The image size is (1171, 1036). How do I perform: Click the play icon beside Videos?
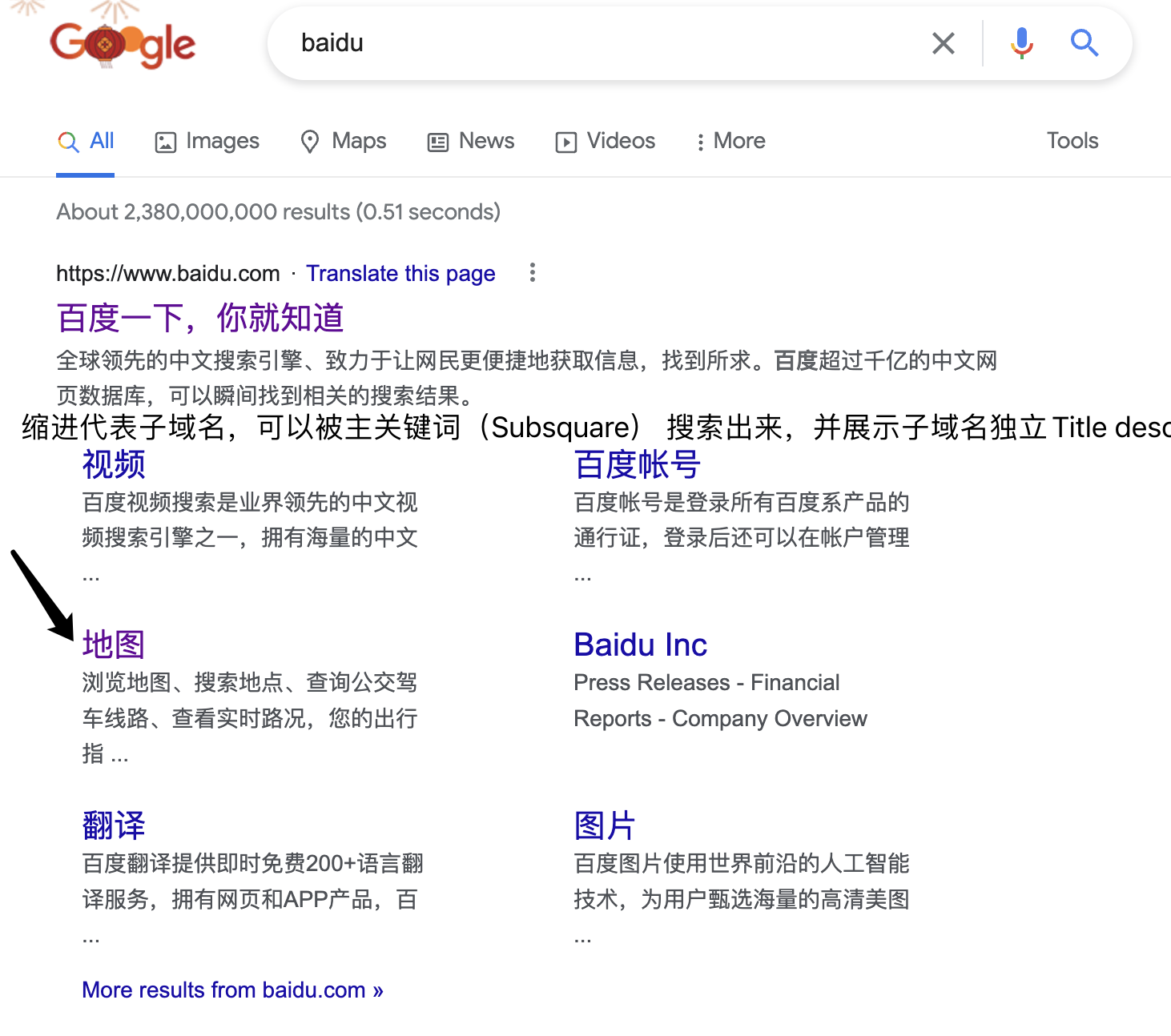tap(565, 141)
